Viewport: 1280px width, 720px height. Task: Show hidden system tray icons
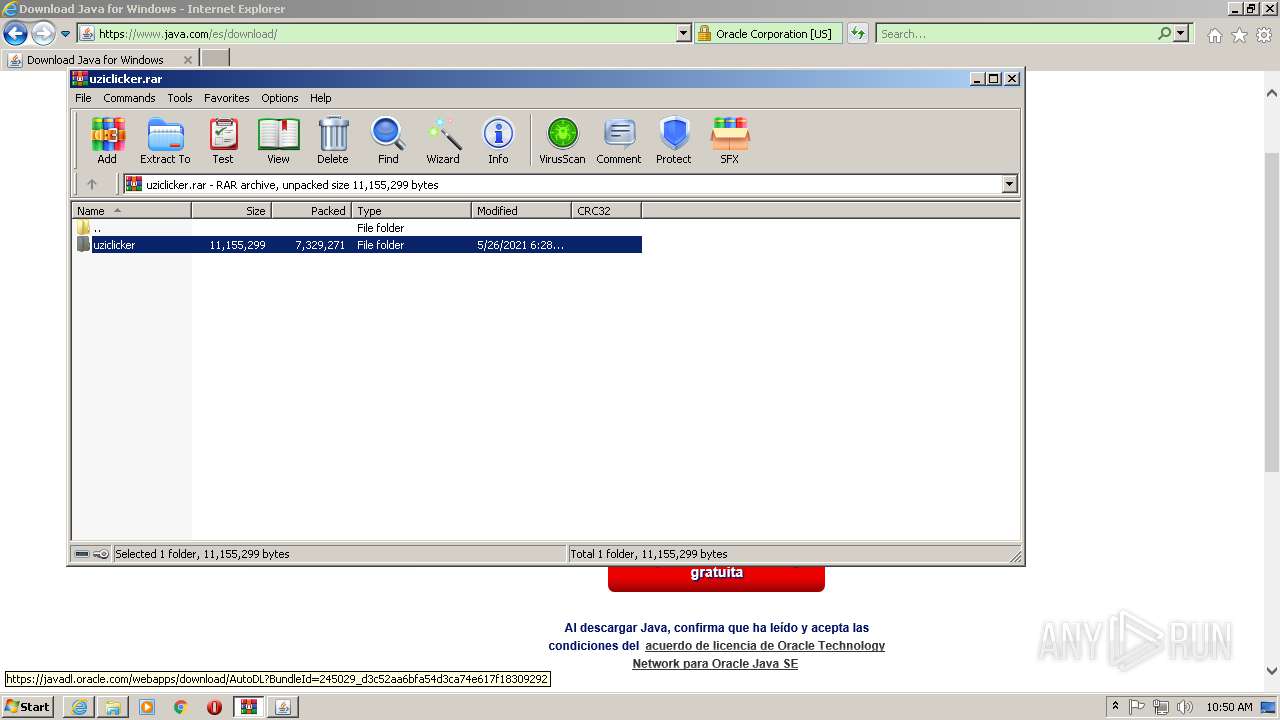1116,706
